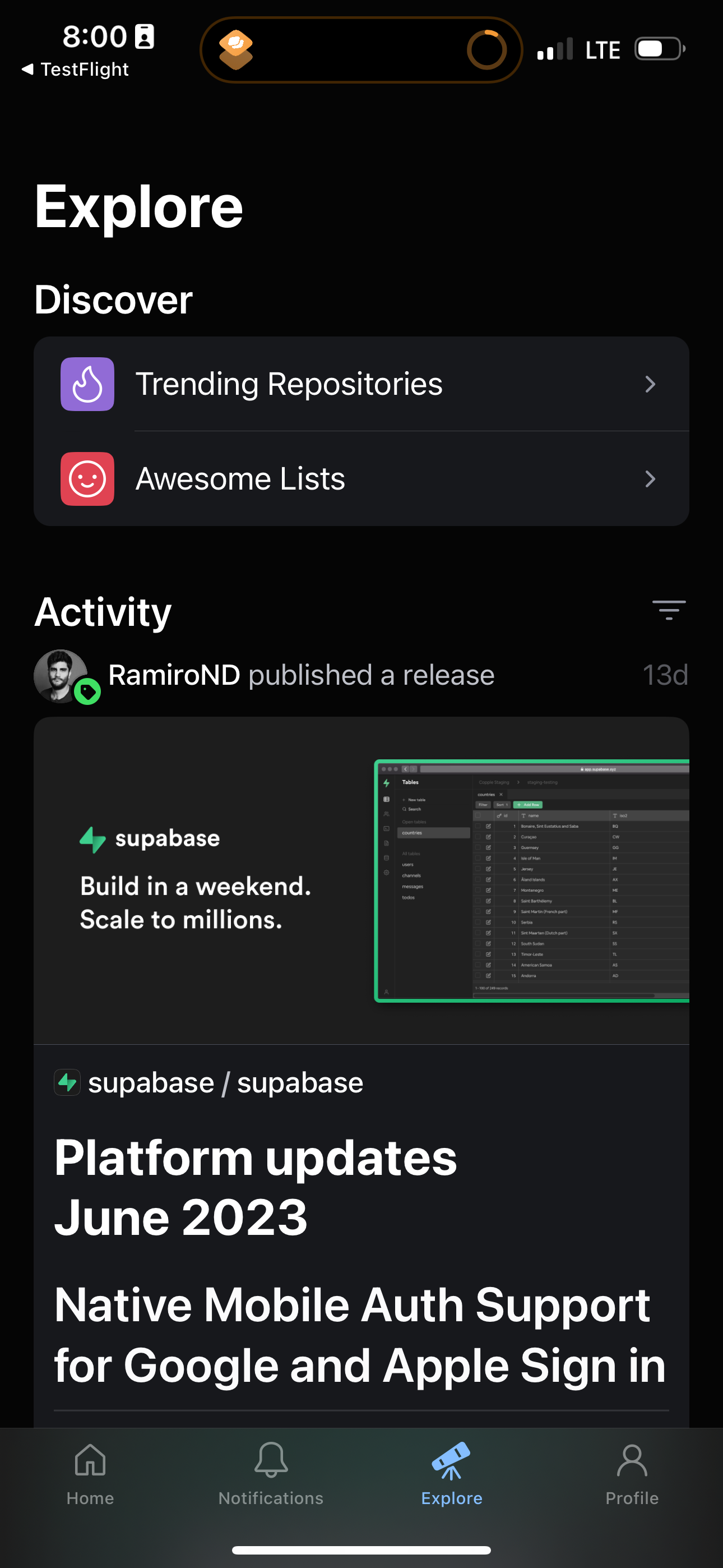Image resolution: width=723 pixels, height=1568 pixels.
Task: Switch to the Home tab
Action: 90,1473
